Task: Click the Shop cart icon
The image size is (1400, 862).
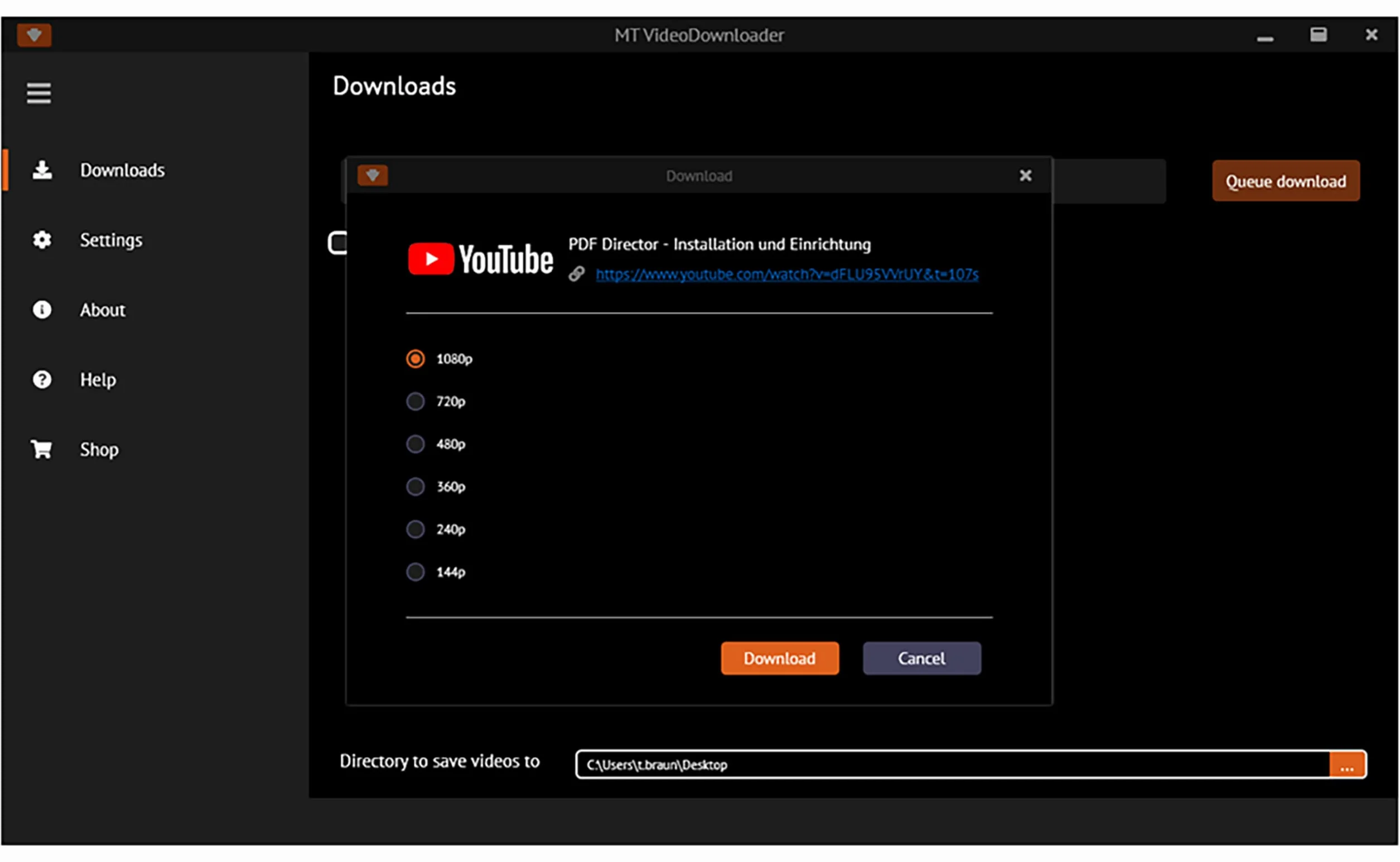Action: (42, 449)
